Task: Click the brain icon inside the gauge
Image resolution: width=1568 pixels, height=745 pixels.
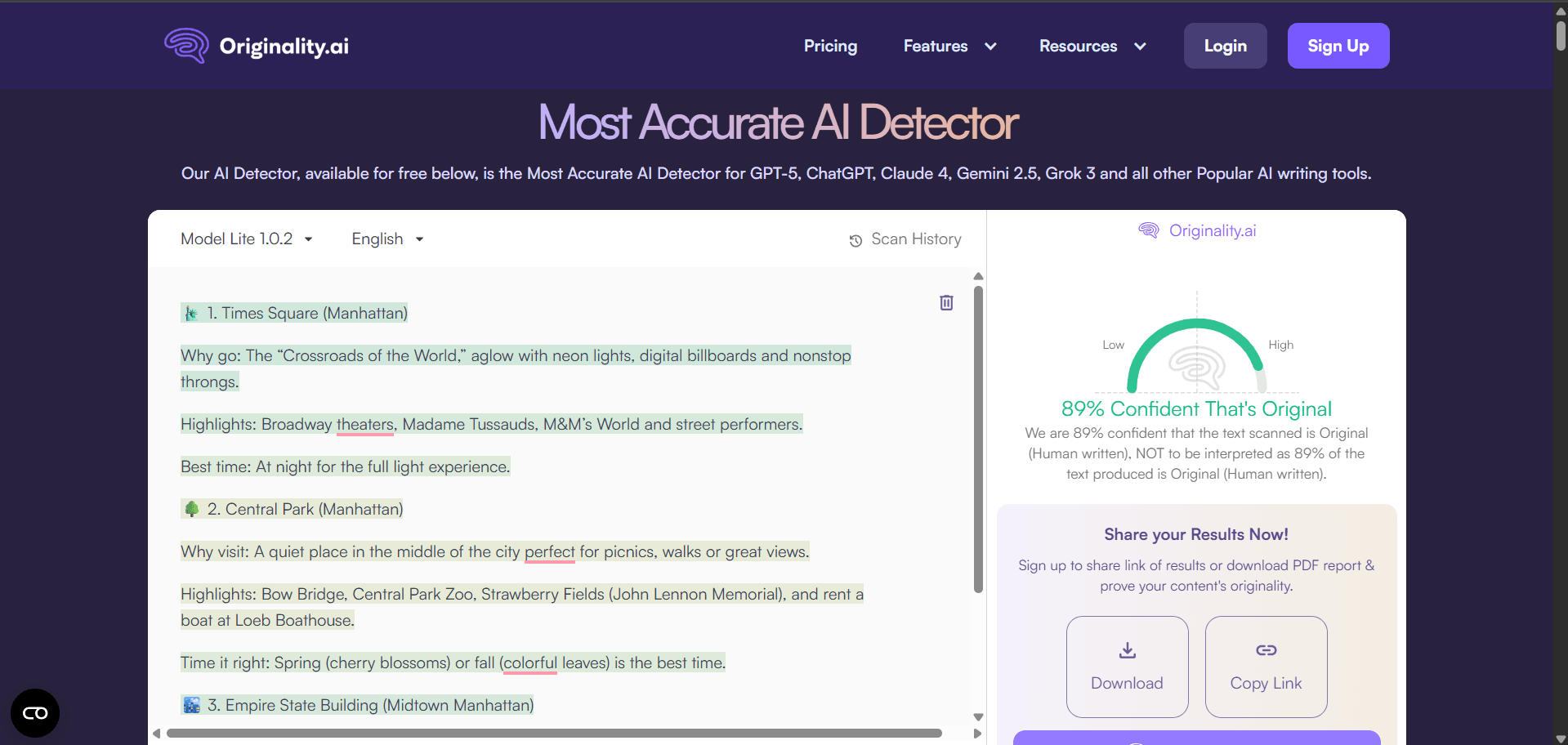Action: (1197, 368)
